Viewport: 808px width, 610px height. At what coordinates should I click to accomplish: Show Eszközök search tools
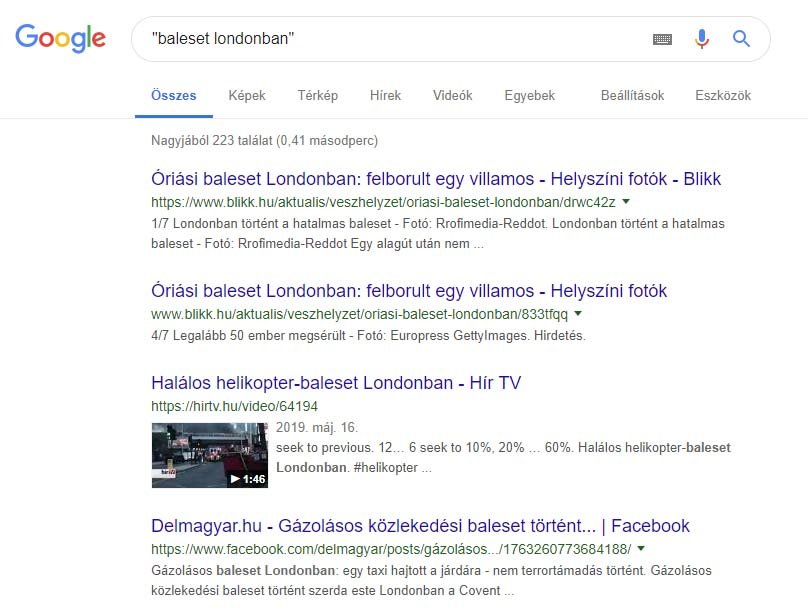722,95
